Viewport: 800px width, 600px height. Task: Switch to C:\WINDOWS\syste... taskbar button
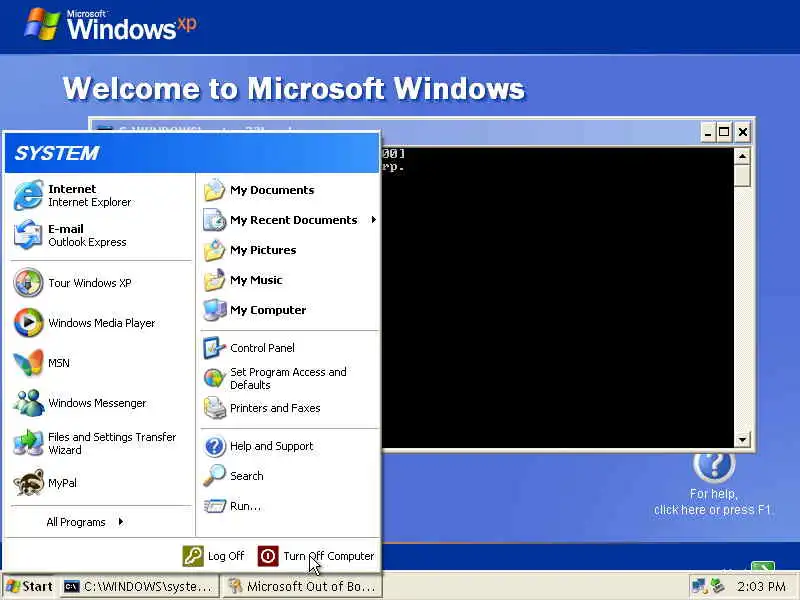point(138,586)
